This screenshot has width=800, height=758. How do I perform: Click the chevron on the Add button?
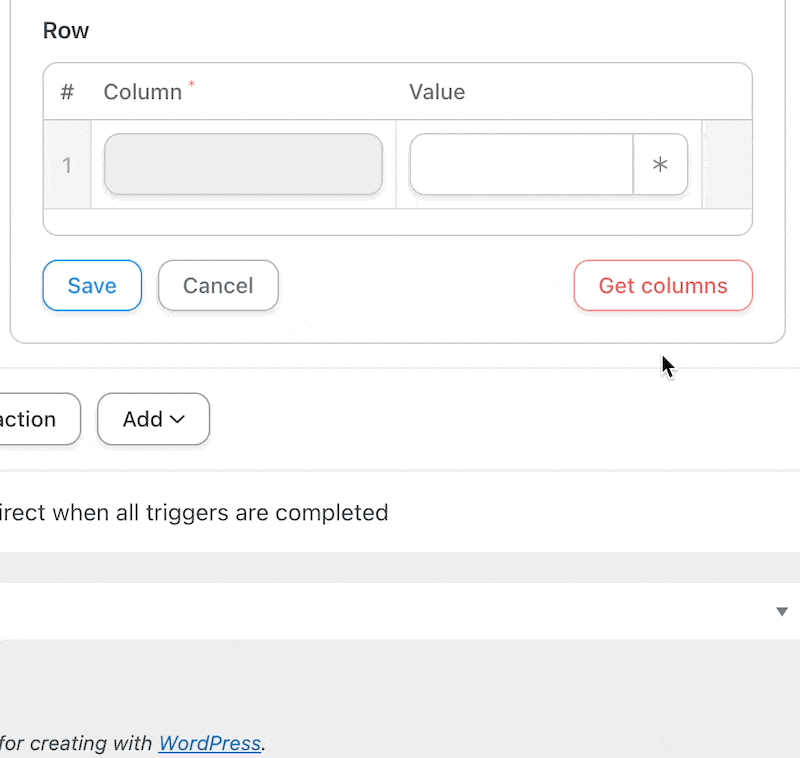coord(176,419)
